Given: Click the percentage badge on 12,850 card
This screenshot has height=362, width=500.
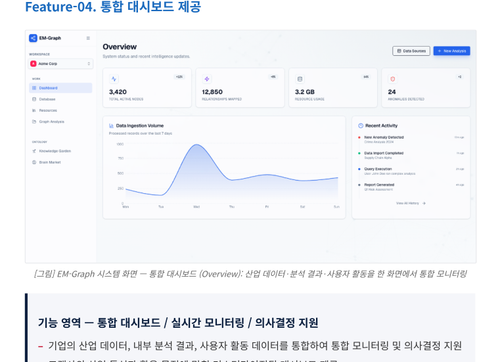Looking at the screenshot, I should click(x=273, y=77).
